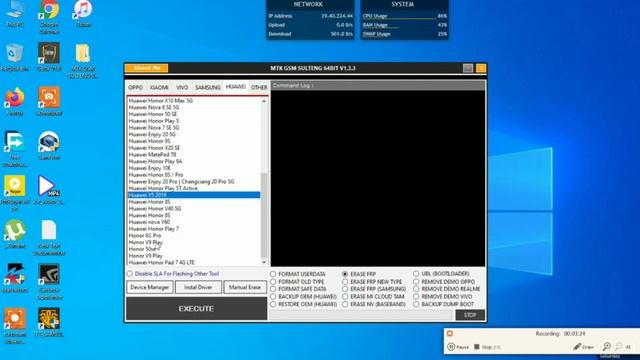
Task: Click the progress bar beside STOP
Action: (362, 315)
